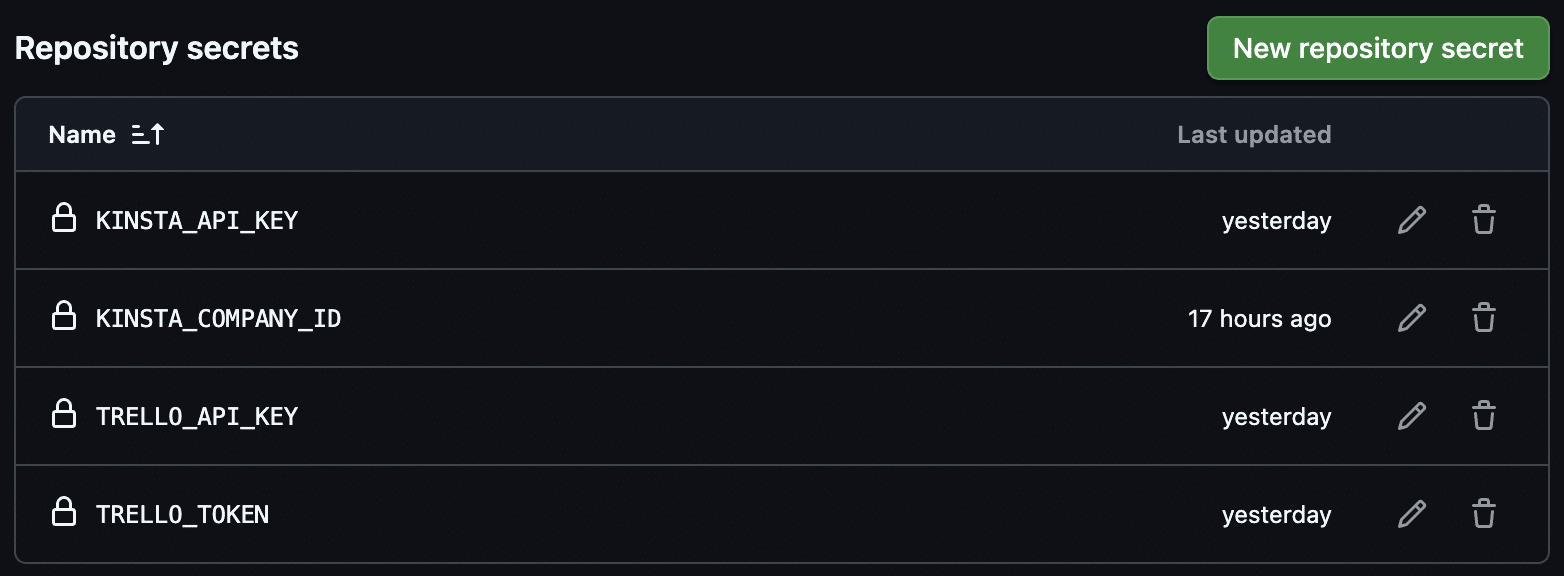
Task: Edit the TRELLO_API_KEY secret
Action: [x=1411, y=416]
